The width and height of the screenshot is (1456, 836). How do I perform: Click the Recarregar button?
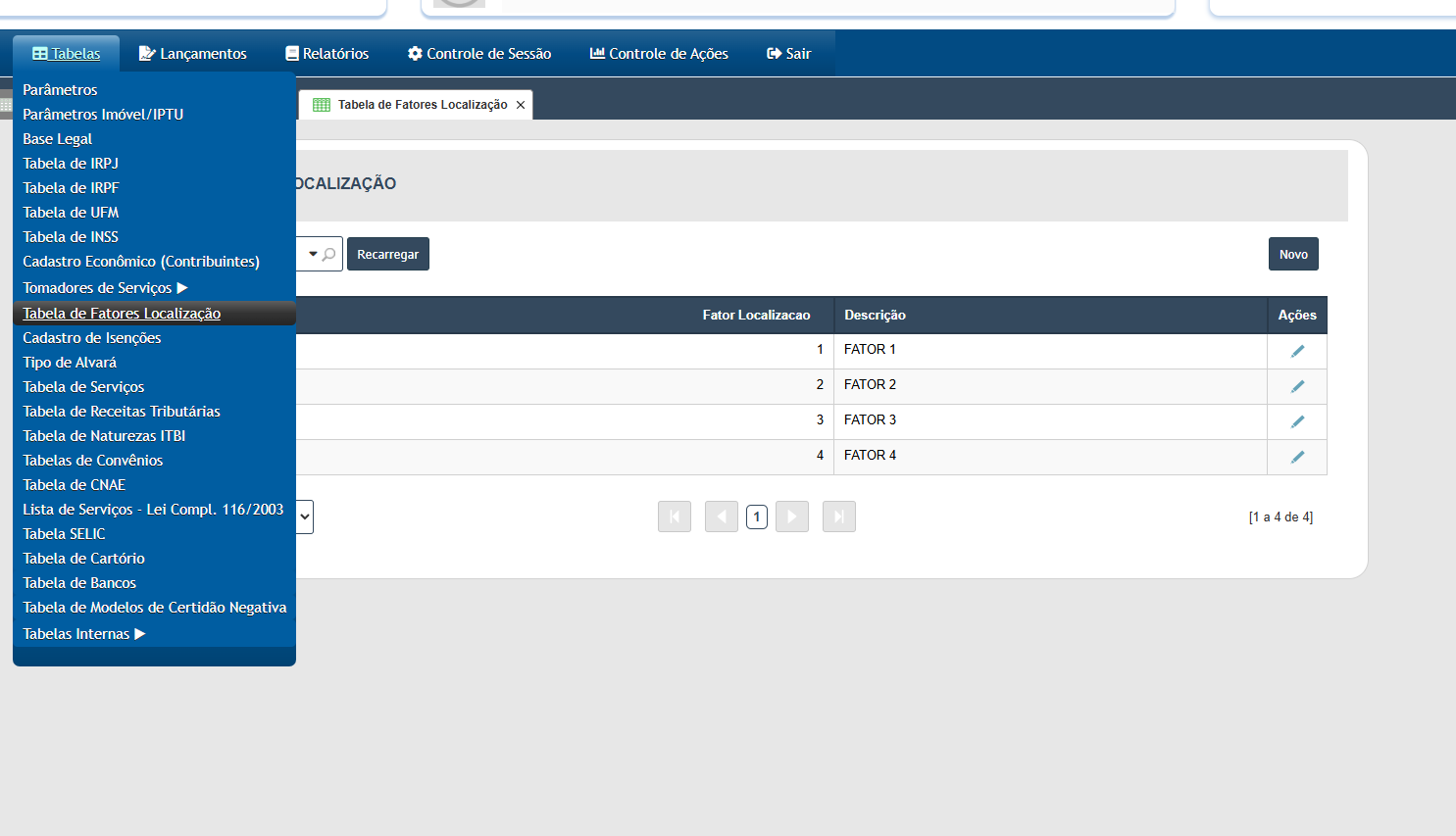[x=388, y=254]
